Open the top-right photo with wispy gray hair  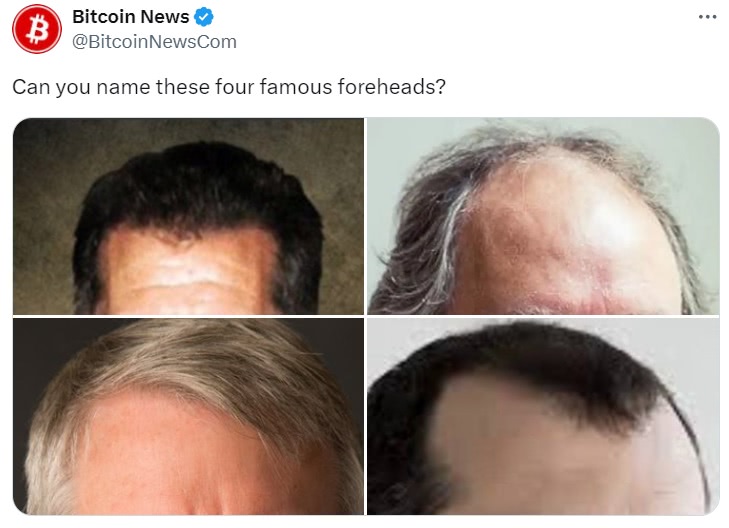pyautogui.click(x=543, y=216)
